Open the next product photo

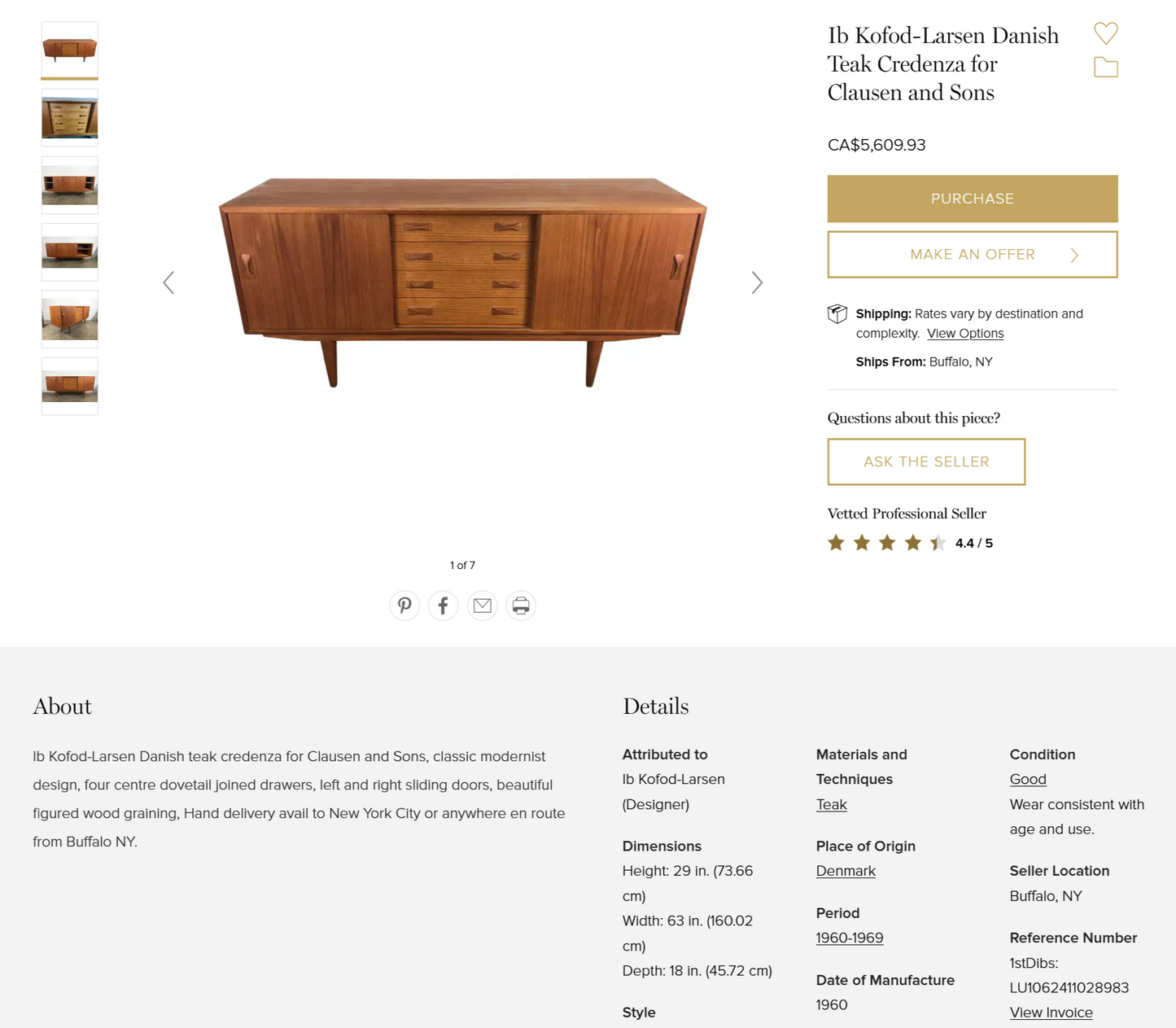click(757, 282)
